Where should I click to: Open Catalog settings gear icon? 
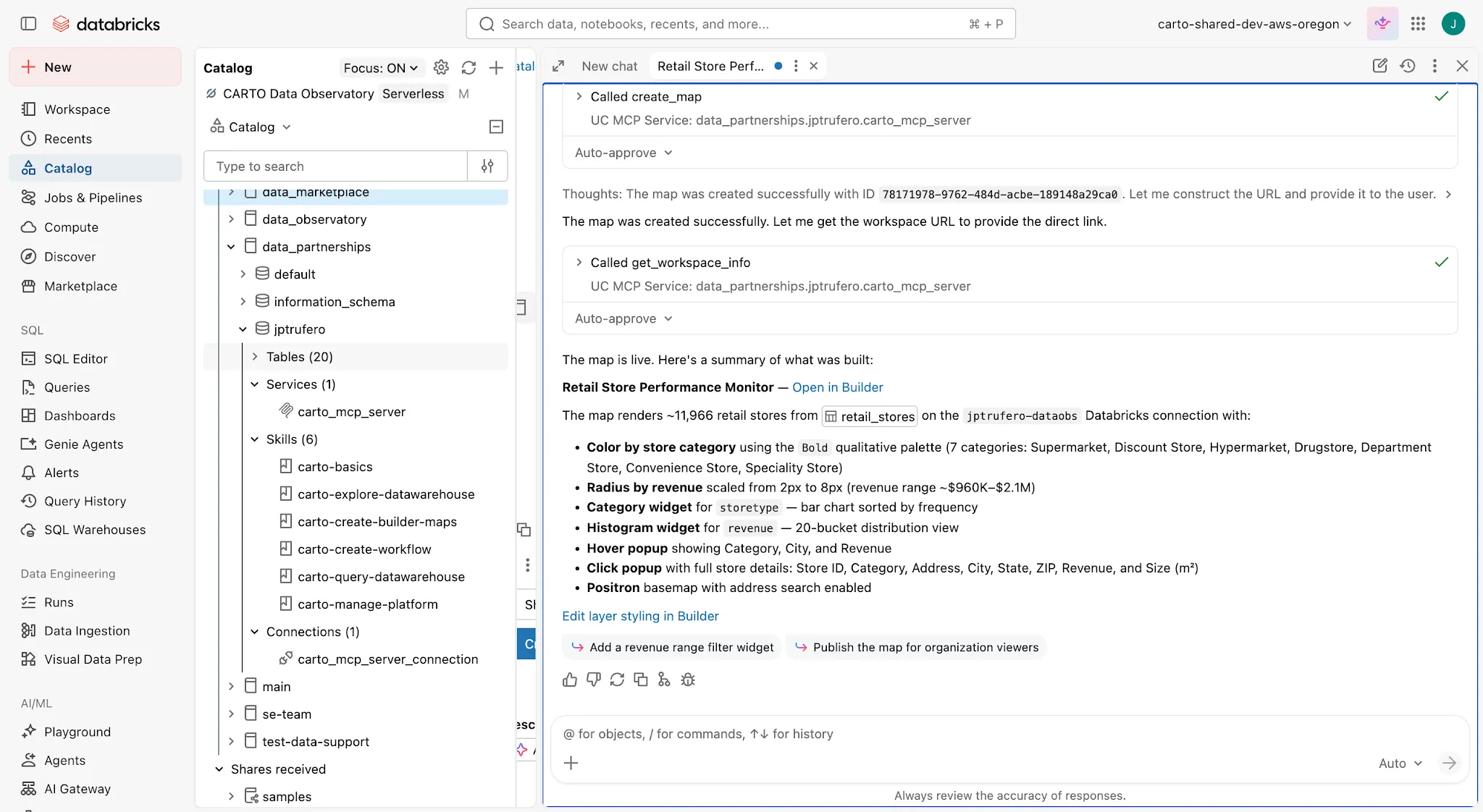pos(441,67)
